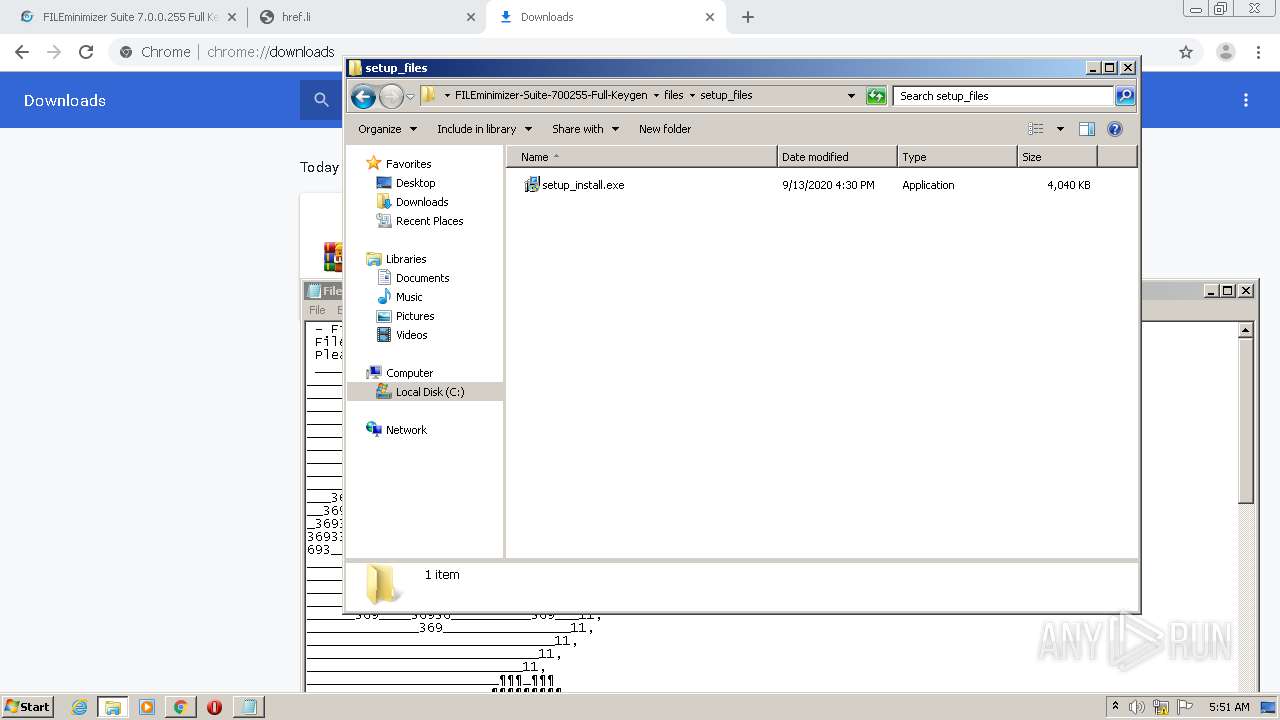Sort by Date modified column
This screenshot has width=1280, height=720.
tap(837, 157)
